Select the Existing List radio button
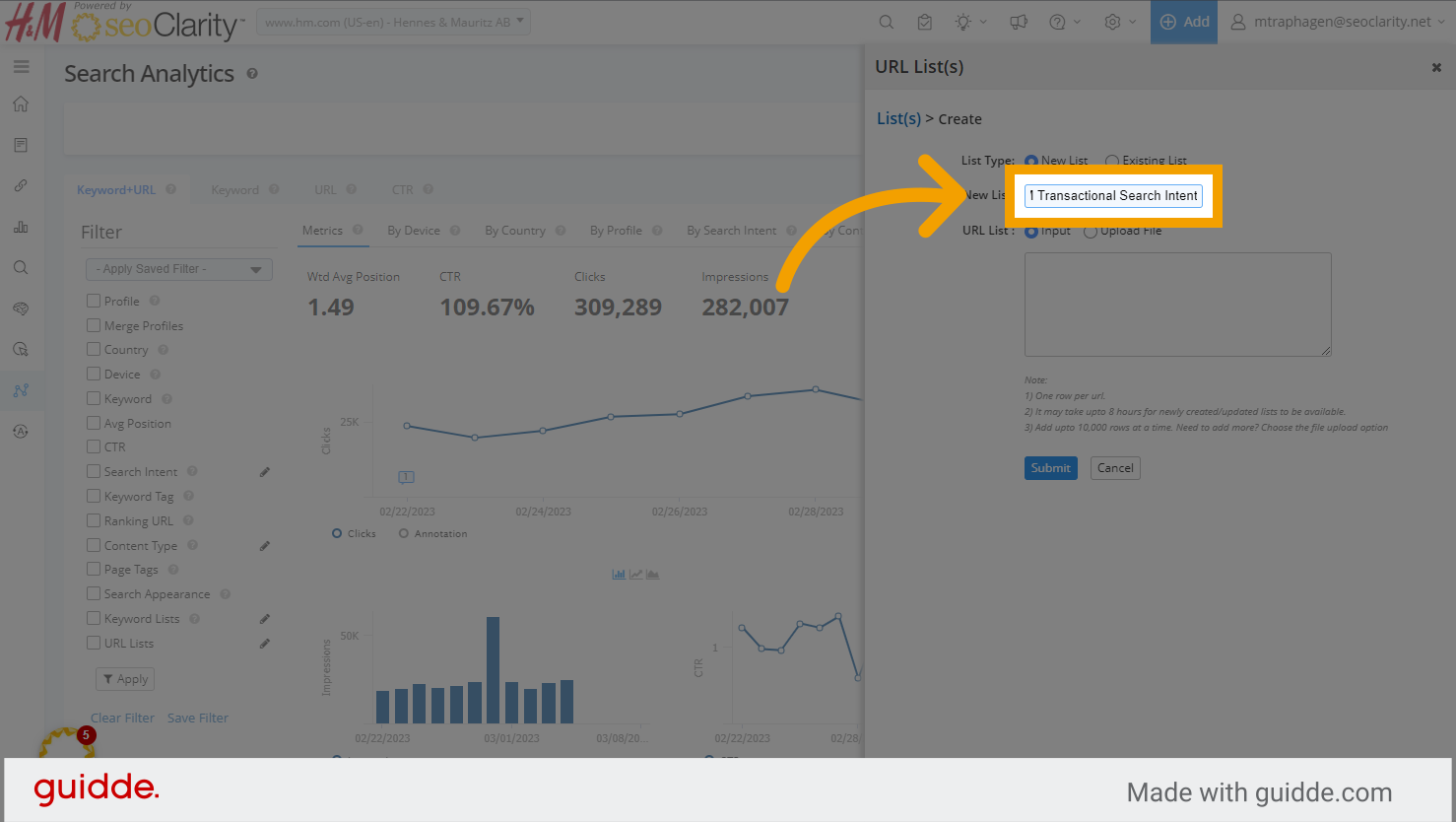 1112,161
